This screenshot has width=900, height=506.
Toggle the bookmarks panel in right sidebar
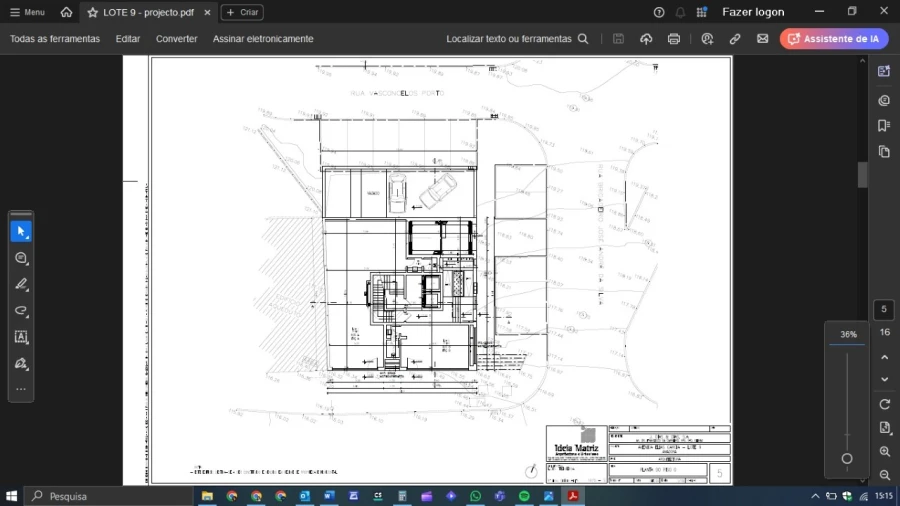884,126
